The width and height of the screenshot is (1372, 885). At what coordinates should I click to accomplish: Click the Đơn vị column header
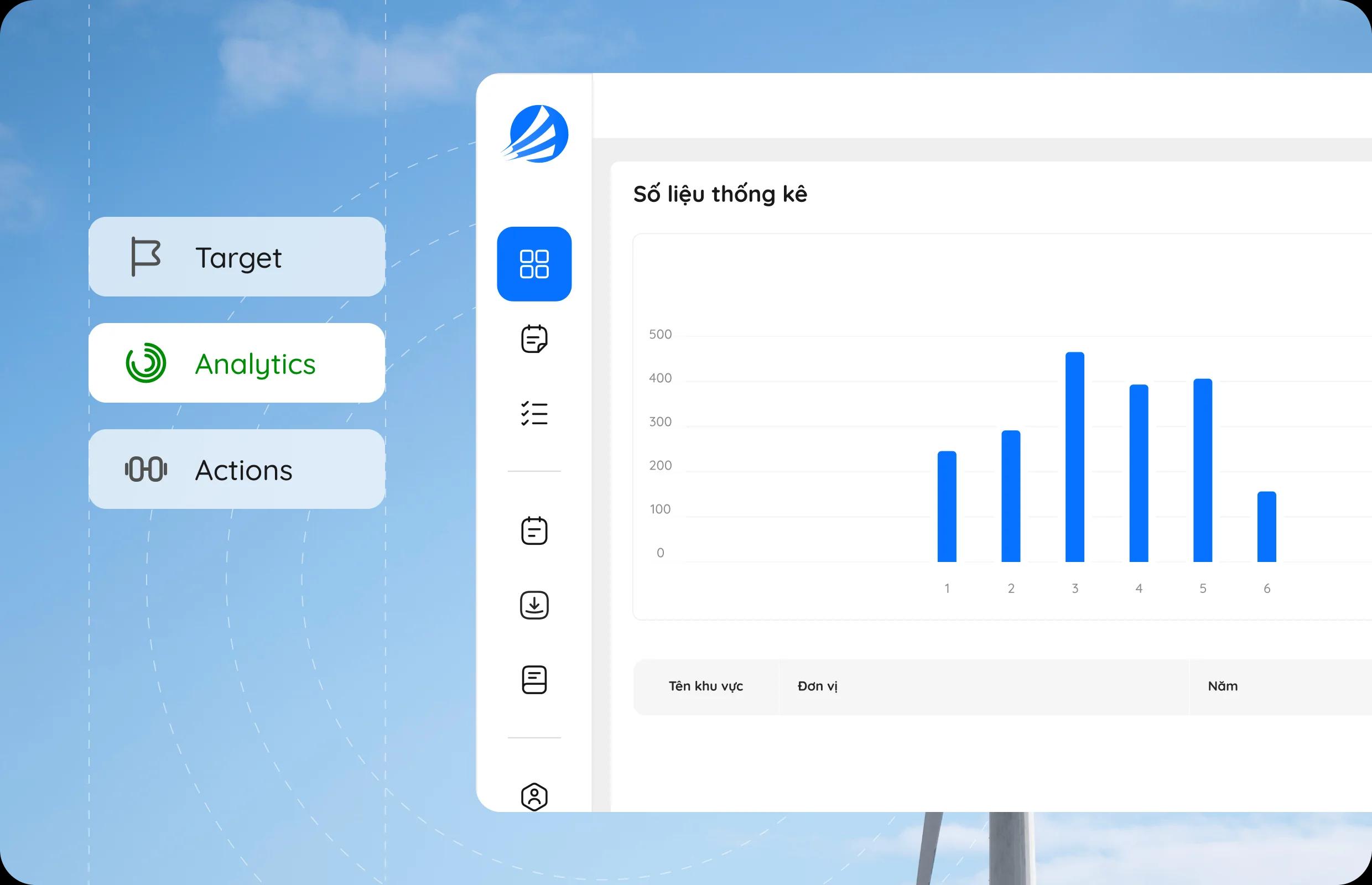click(817, 686)
